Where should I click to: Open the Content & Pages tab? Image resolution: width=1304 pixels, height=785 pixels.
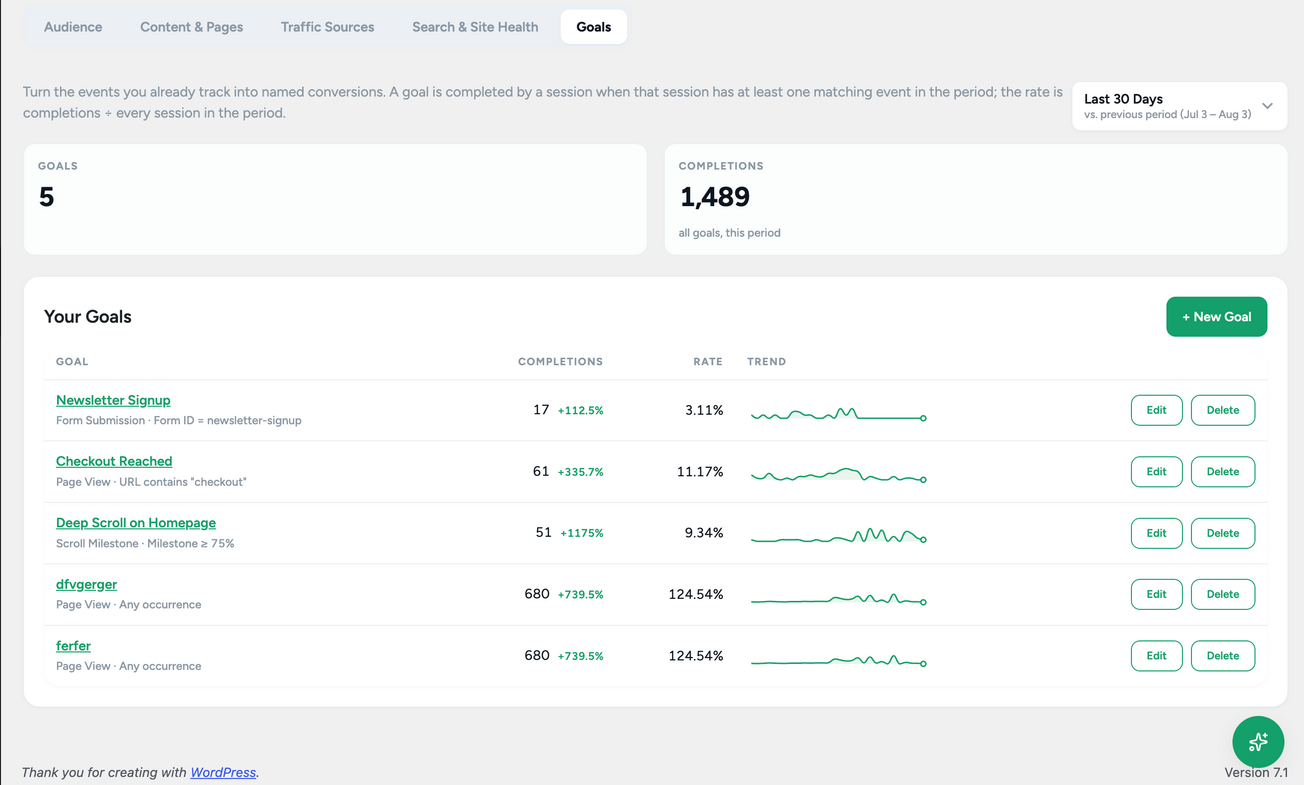pos(192,27)
